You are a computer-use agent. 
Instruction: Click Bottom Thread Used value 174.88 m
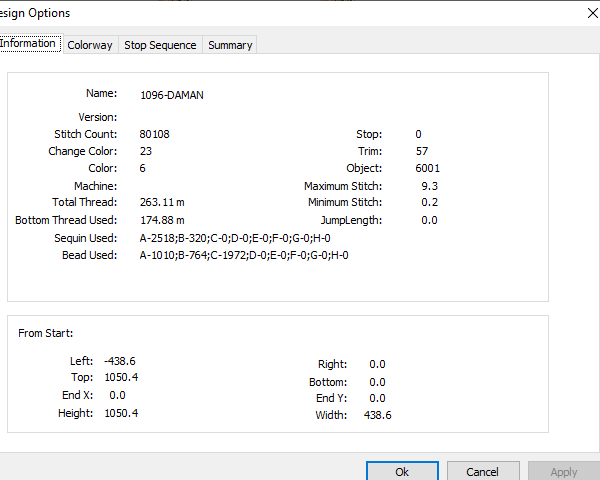click(162, 220)
